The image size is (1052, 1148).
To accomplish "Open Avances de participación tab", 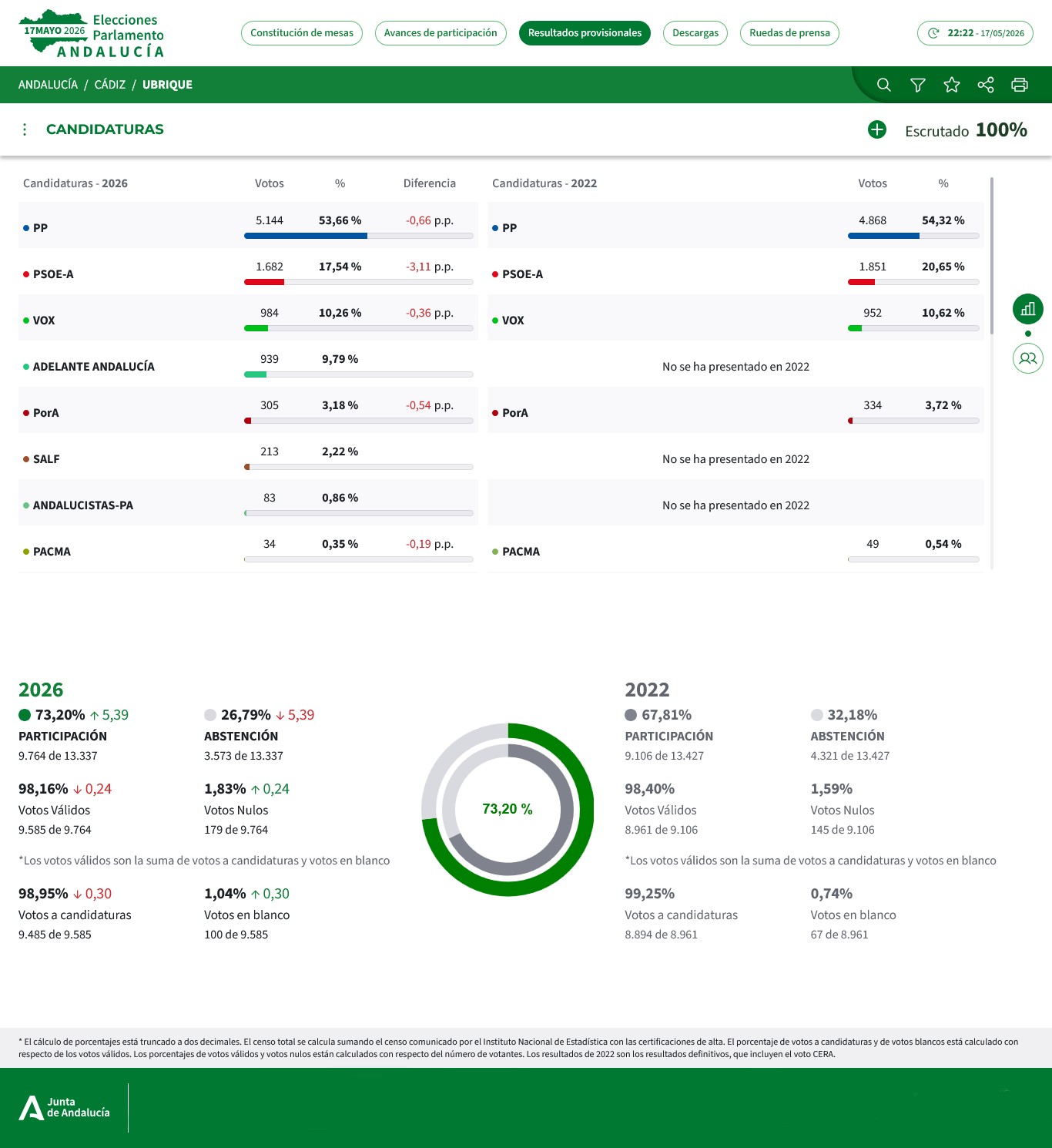I will click(x=441, y=33).
